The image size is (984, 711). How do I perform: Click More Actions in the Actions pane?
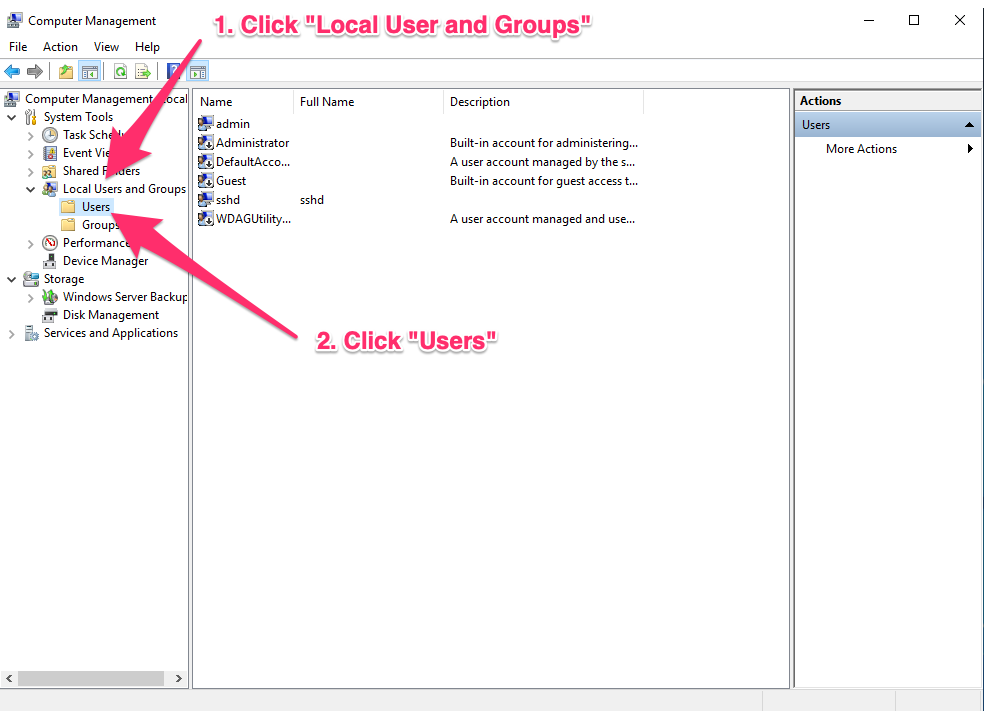(861, 148)
